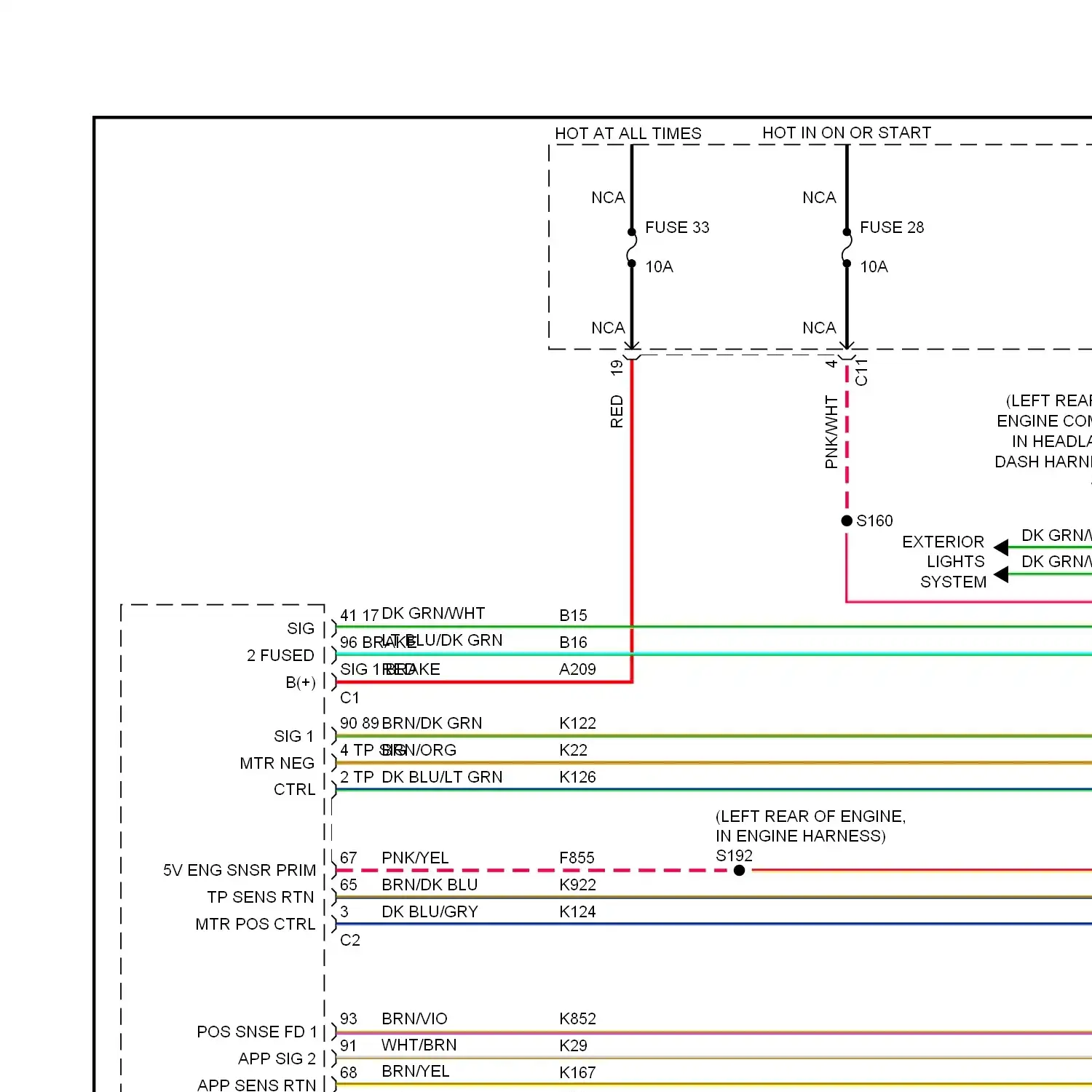Image resolution: width=1092 pixels, height=1092 pixels.
Task: Click circuit code K922
Action: (x=577, y=885)
